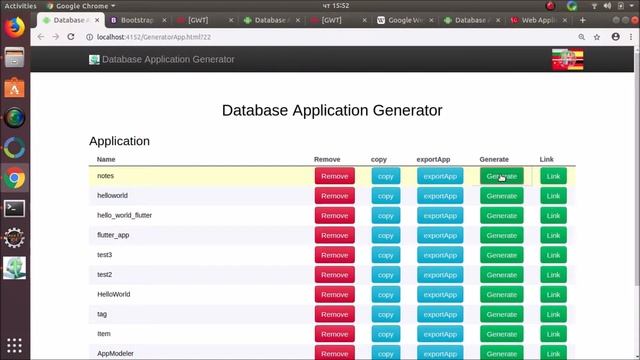Select the AppModeler name cell
Viewport: 640px width, 360px height.
click(115, 353)
